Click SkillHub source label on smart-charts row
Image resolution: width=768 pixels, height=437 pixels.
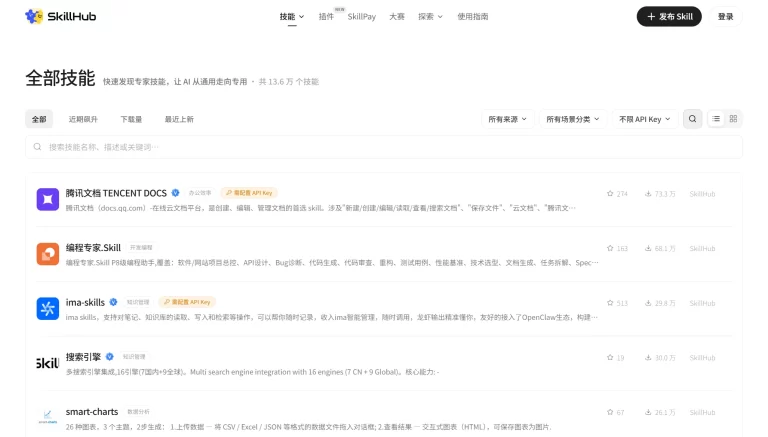point(702,413)
